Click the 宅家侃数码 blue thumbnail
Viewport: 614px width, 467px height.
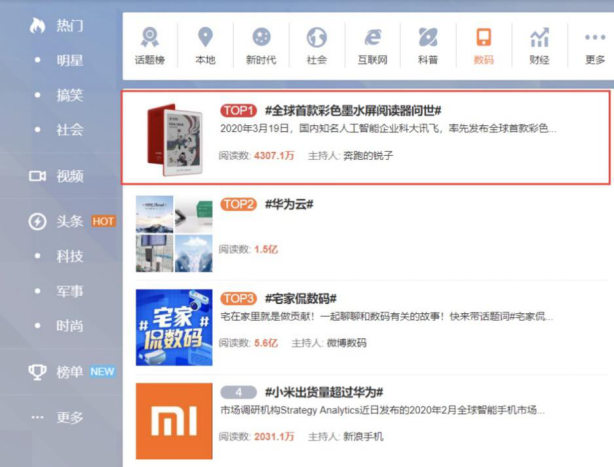coord(174,328)
